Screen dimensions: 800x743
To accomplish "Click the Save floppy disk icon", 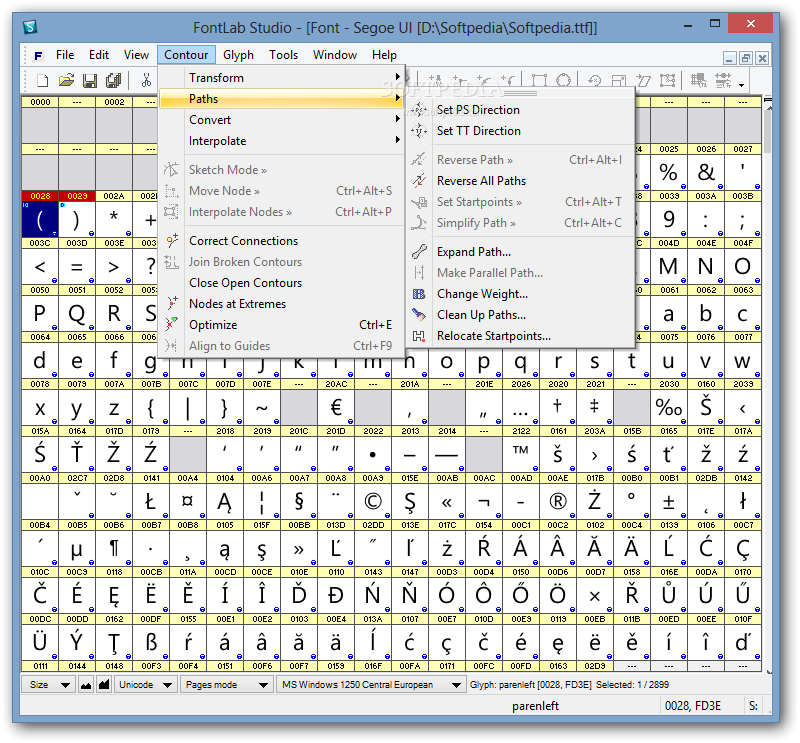I will coord(90,80).
